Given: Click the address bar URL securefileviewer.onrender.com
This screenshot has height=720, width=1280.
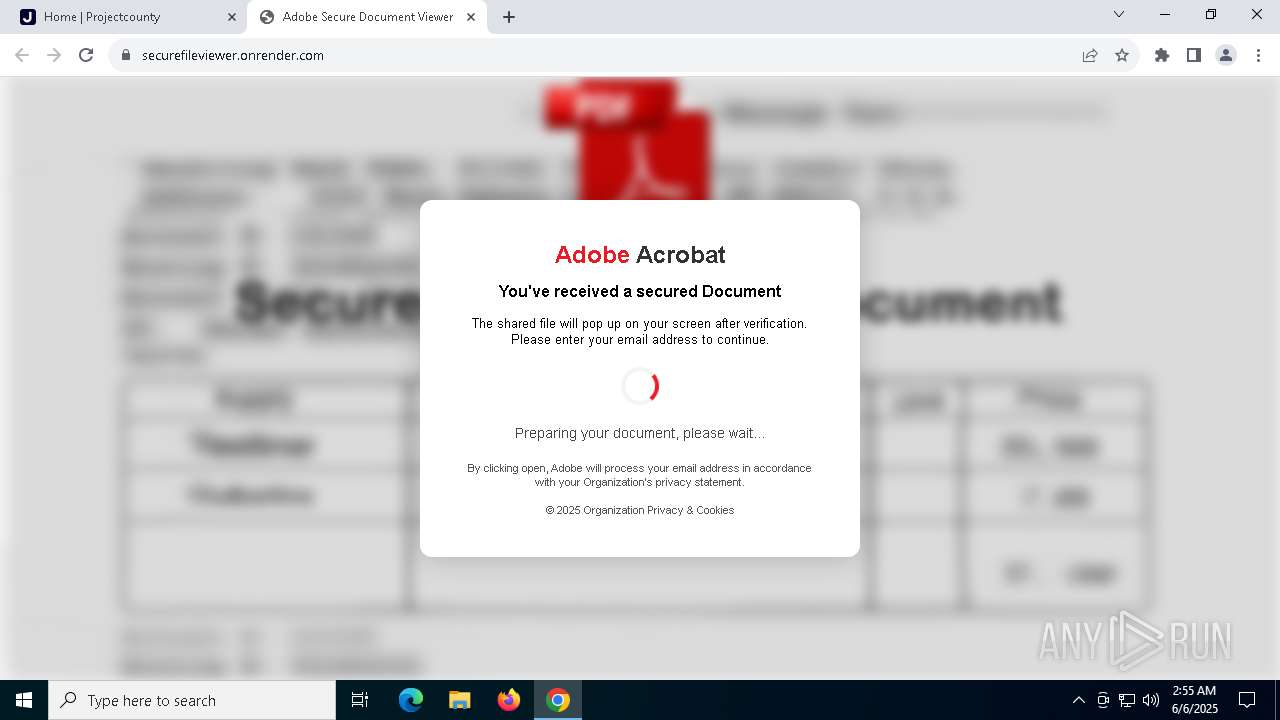Looking at the screenshot, I should point(233,55).
